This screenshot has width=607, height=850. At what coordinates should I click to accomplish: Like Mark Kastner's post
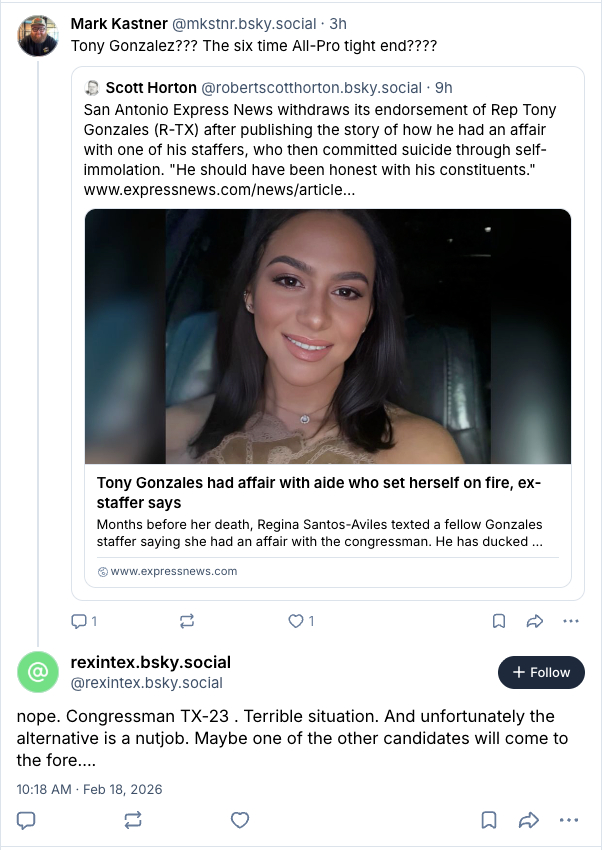[x=295, y=621]
